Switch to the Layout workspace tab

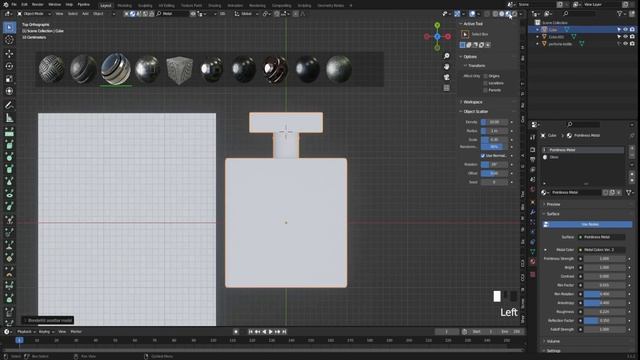[x=106, y=6]
